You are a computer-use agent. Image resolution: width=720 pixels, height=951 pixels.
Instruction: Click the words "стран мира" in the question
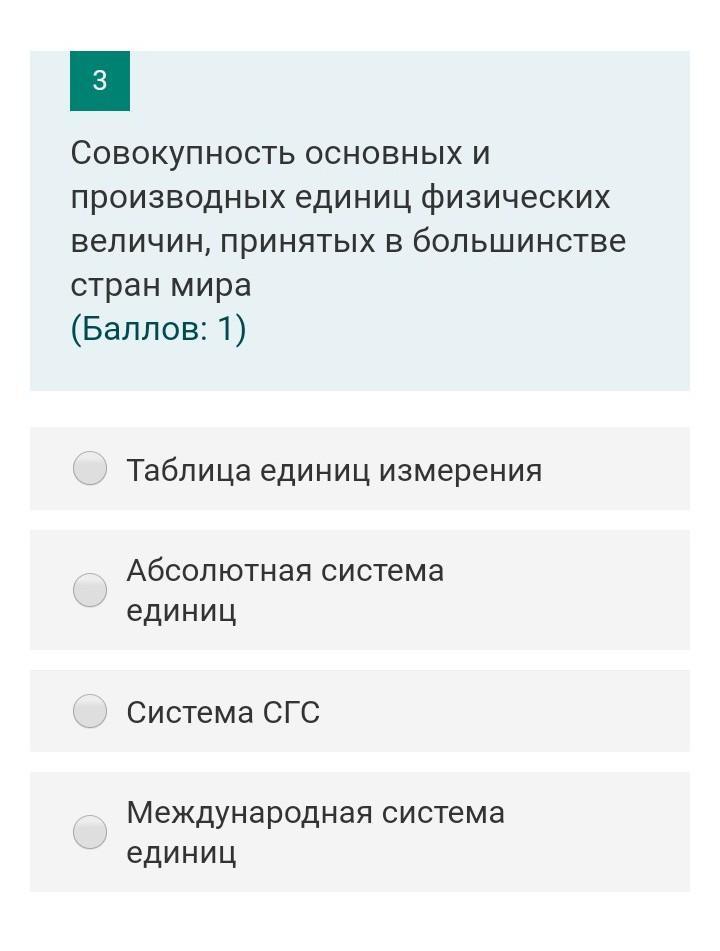click(161, 286)
